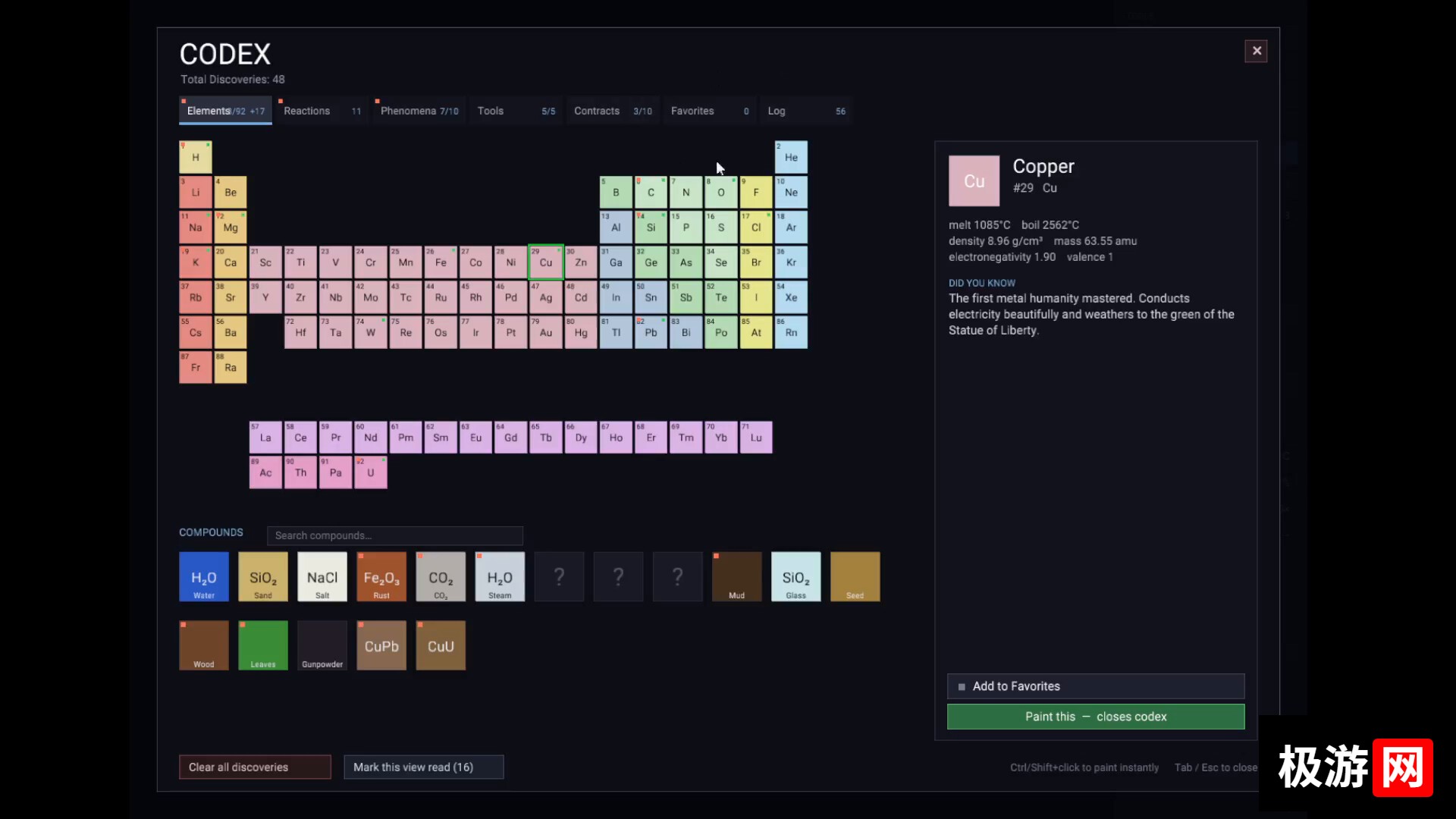Select the Iron (Fe) element tile
The height and width of the screenshot is (819, 1456).
click(x=441, y=262)
